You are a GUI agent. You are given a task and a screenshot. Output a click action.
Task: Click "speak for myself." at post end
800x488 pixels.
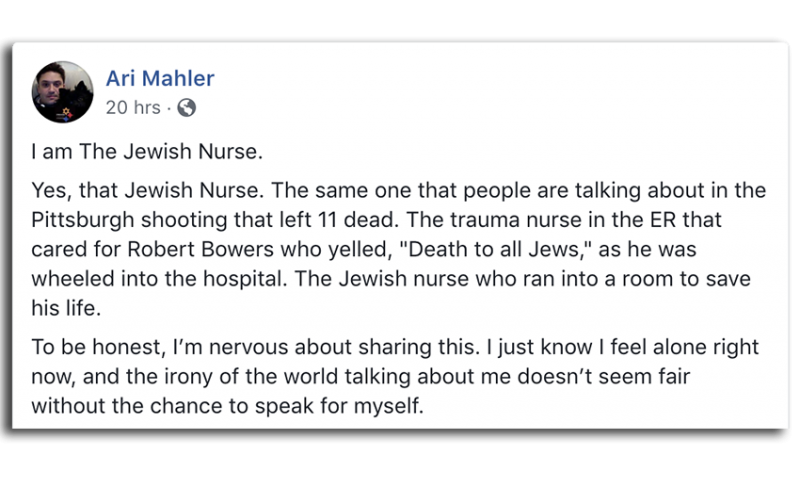339,406
